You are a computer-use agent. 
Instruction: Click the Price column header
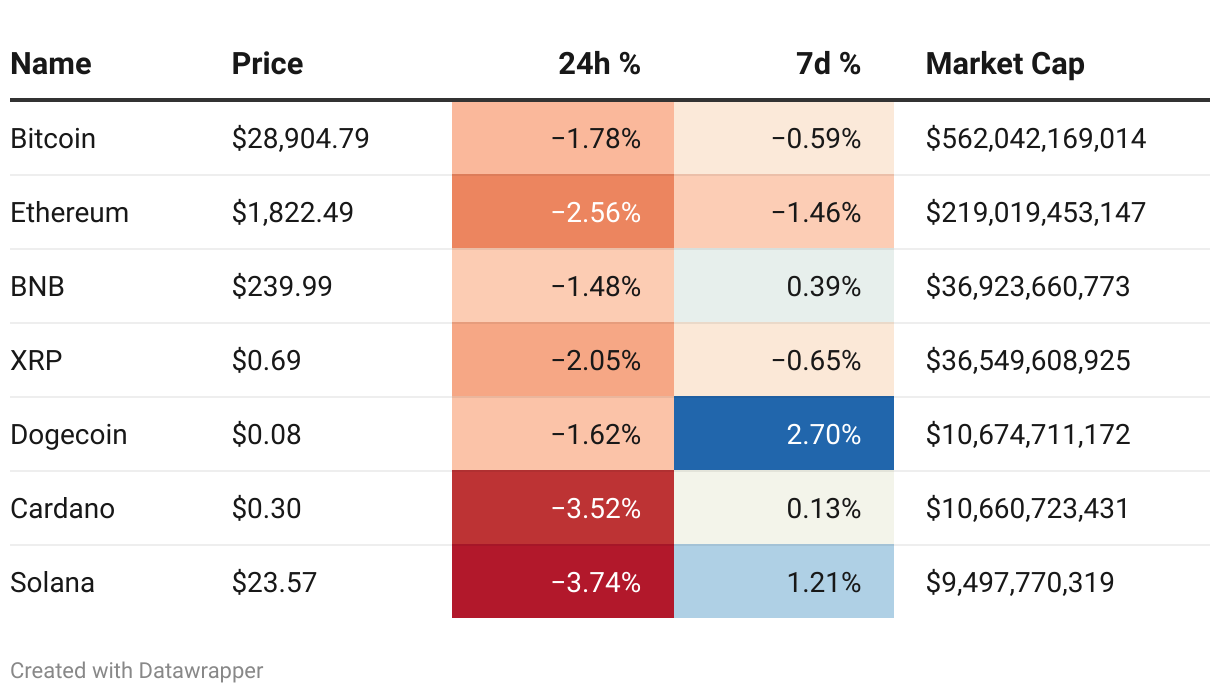[267, 64]
